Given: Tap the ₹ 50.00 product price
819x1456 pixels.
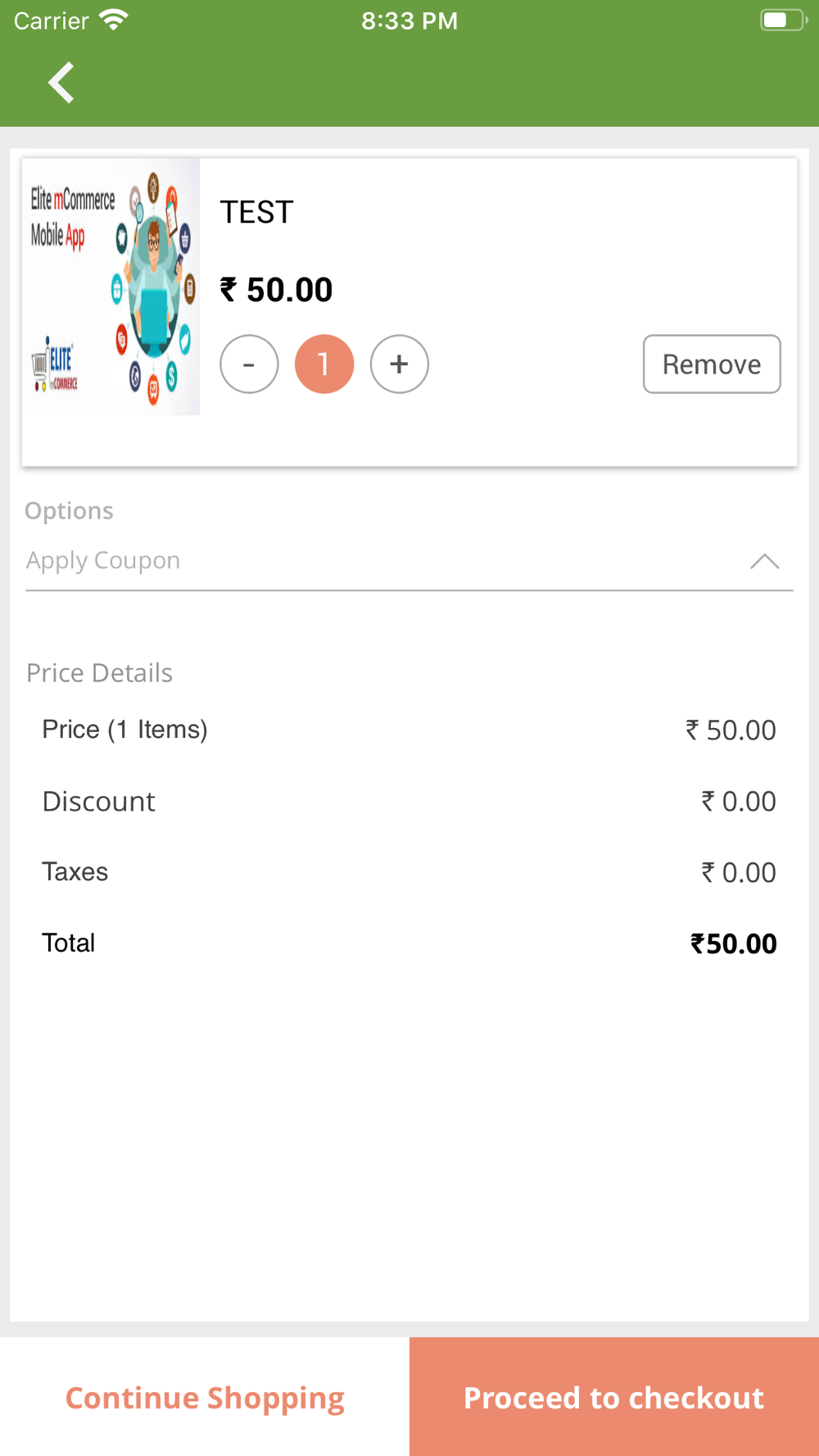Looking at the screenshot, I should (276, 290).
